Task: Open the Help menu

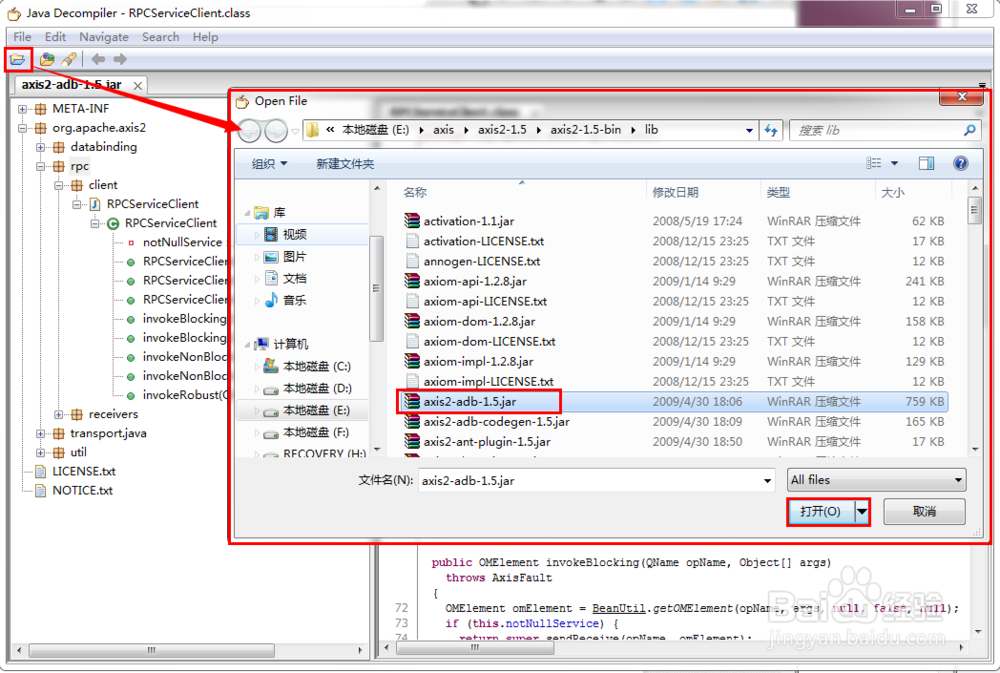Action: click(x=205, y=37)
